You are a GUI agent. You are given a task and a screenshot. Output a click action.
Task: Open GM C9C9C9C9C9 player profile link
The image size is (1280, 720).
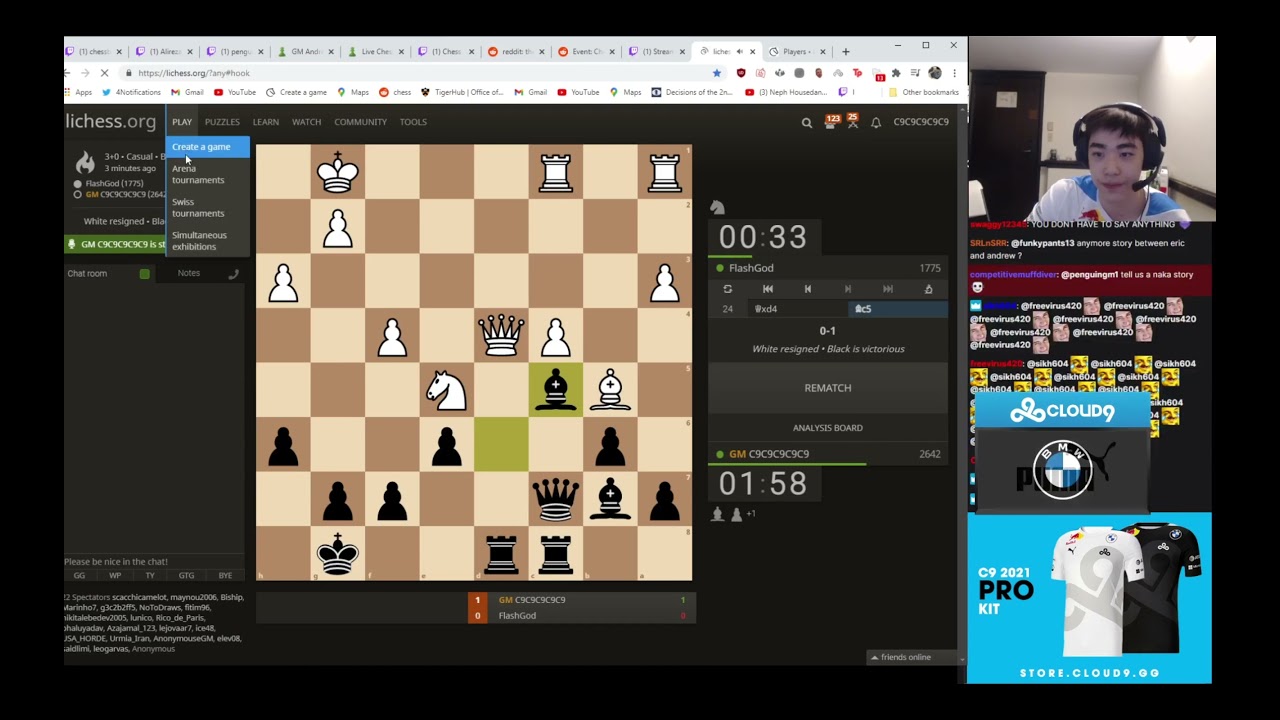point(769,454)
